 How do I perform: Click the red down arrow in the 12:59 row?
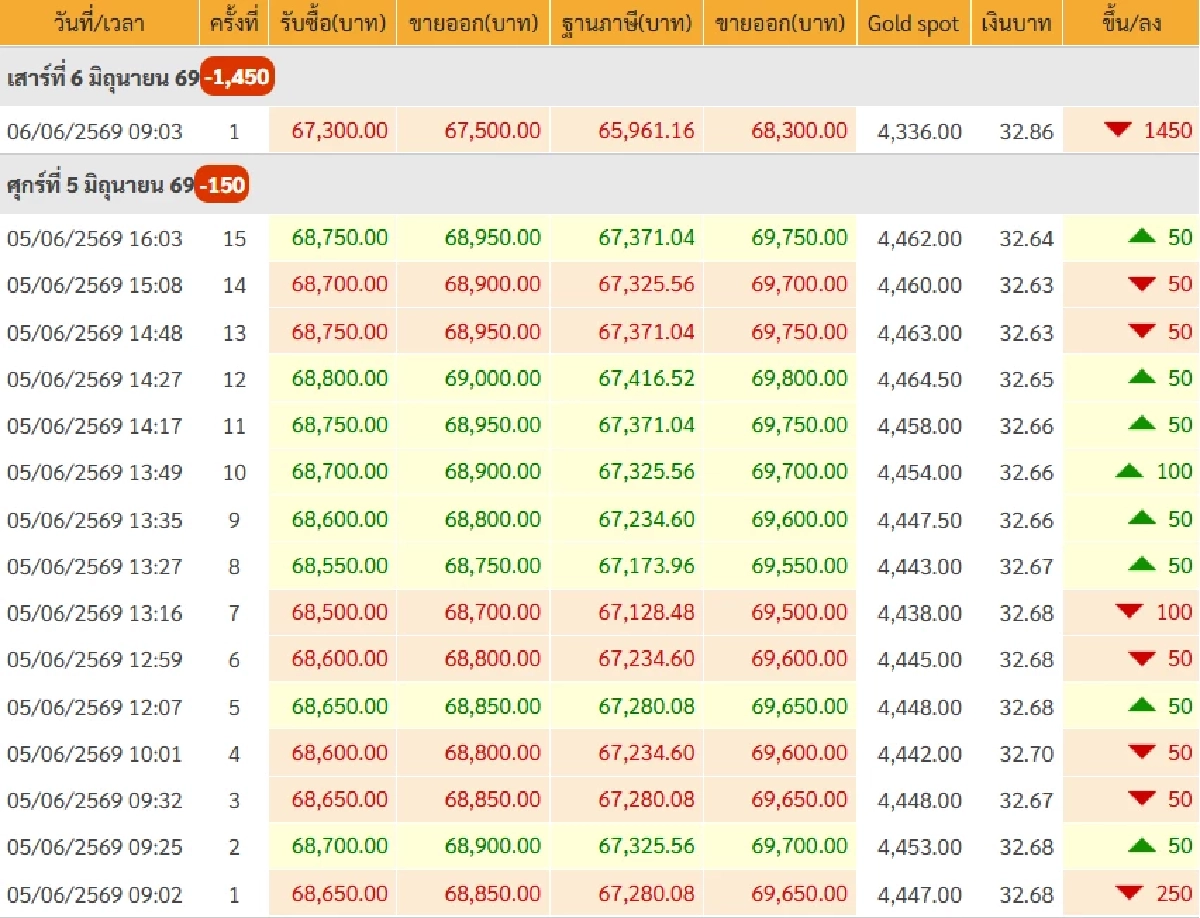1142,659
